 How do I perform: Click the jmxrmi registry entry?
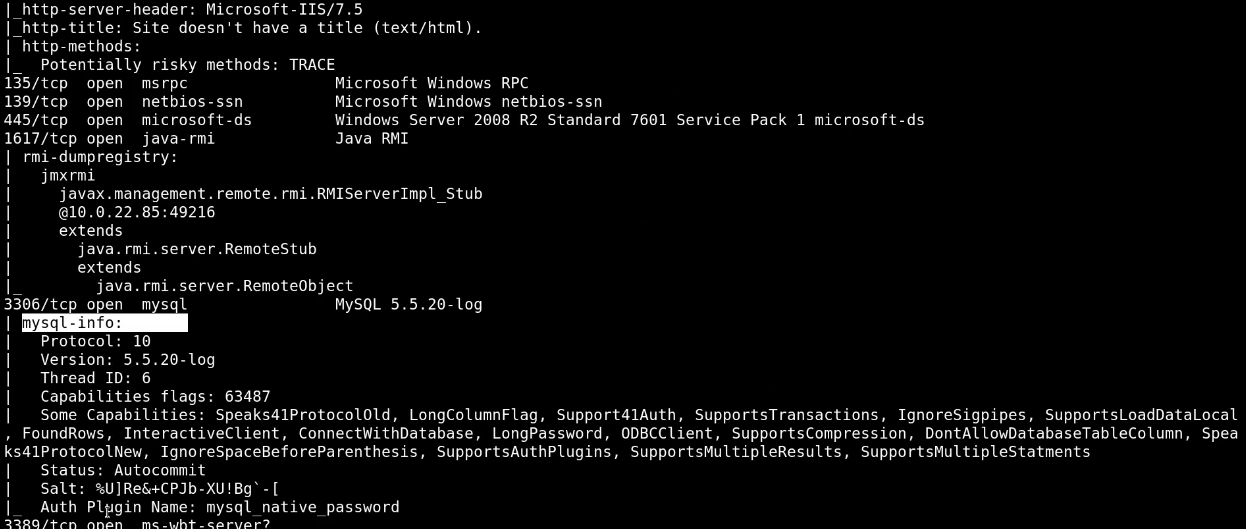[x=68, y=175]
